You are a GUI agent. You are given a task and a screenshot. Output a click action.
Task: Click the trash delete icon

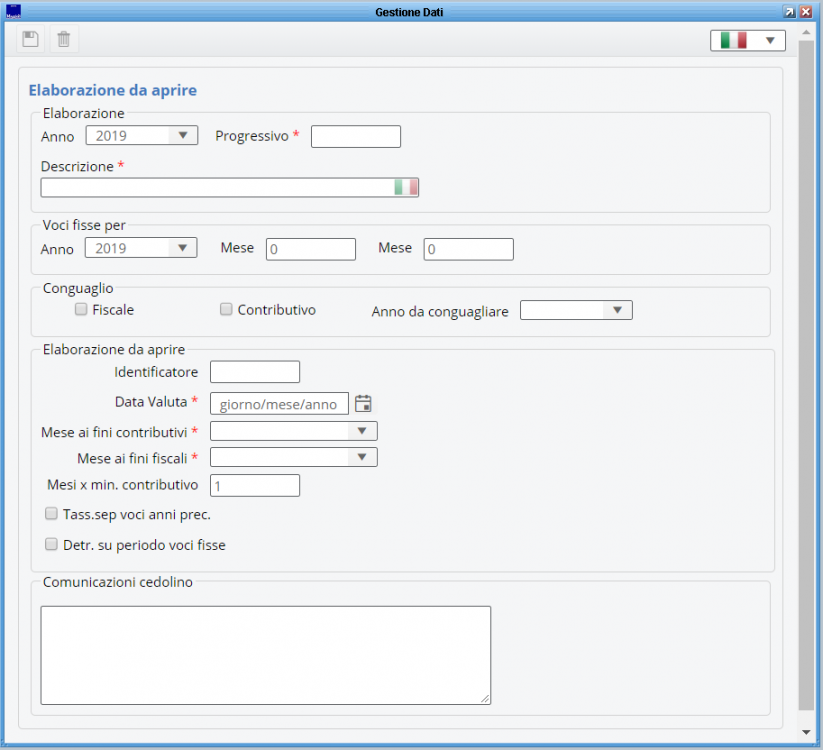pos(64,39)
